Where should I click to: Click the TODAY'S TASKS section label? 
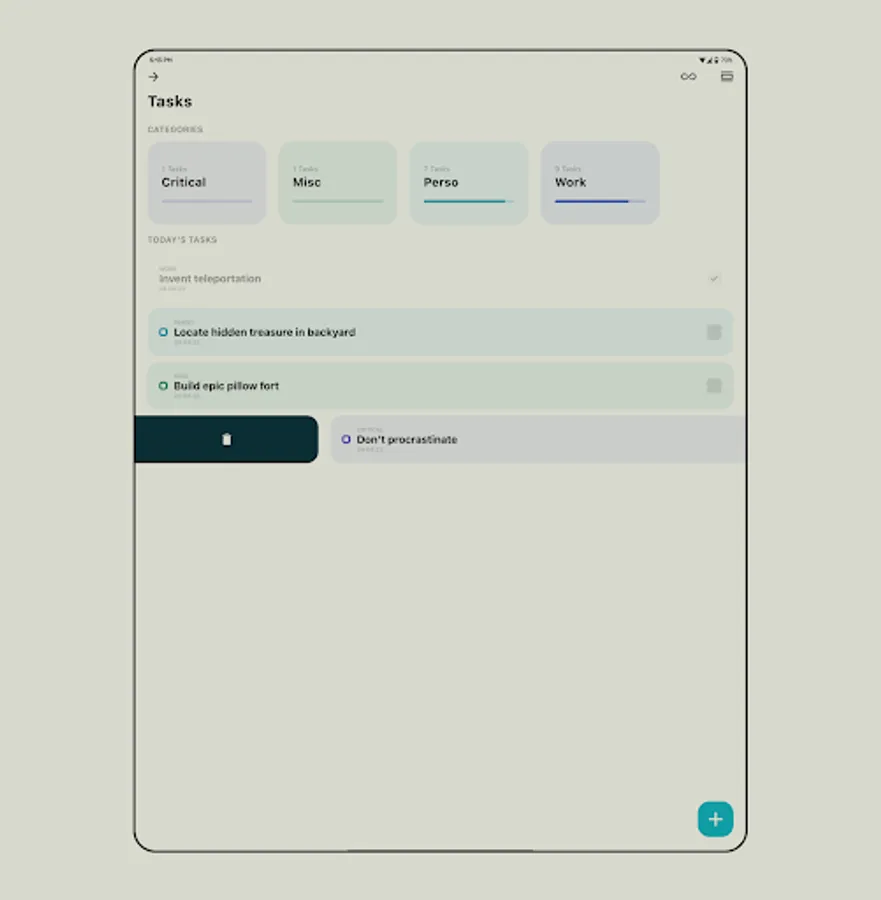click(x=183, y=239)
